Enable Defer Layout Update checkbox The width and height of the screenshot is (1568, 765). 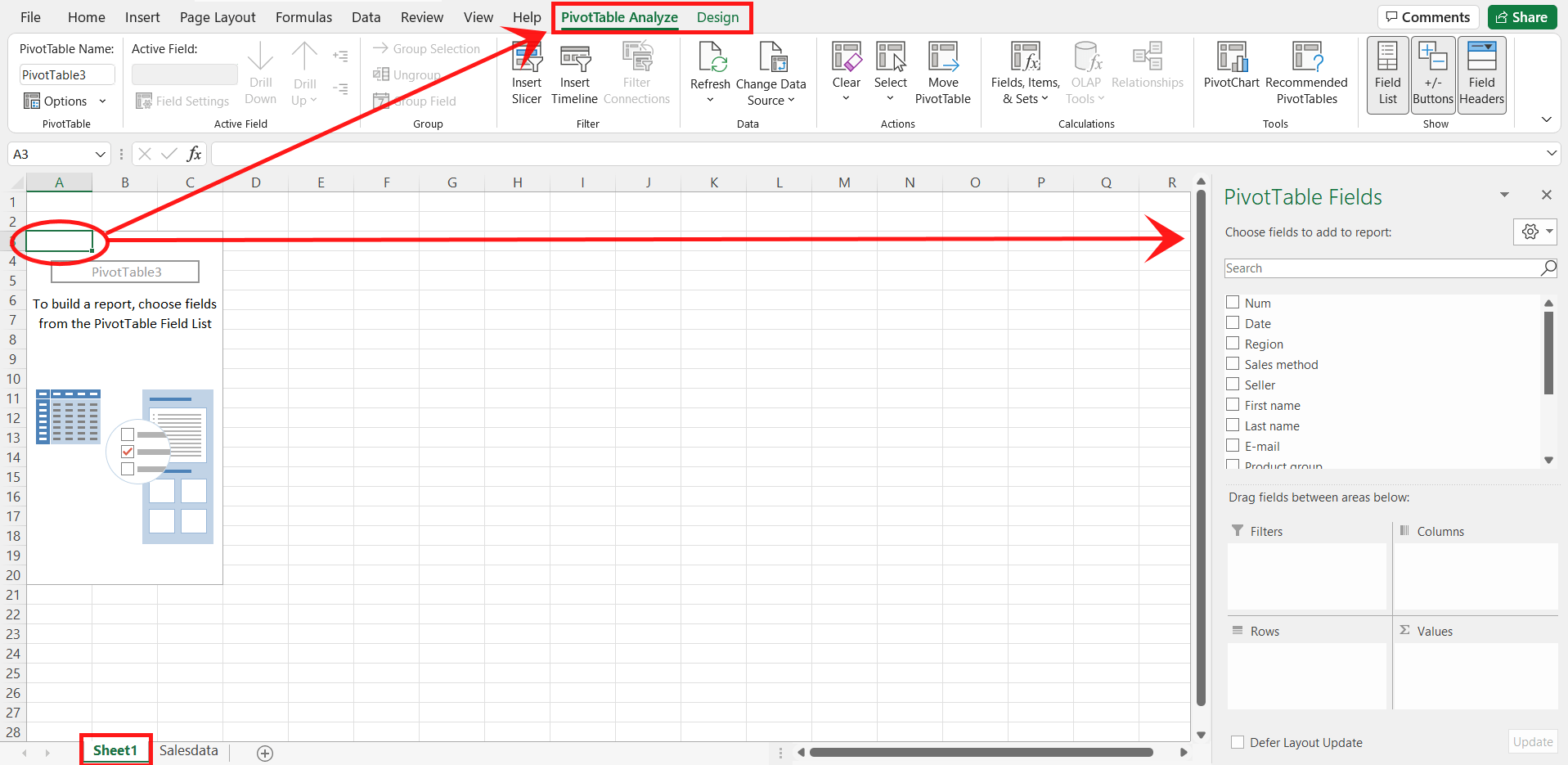click(1238, 742)
